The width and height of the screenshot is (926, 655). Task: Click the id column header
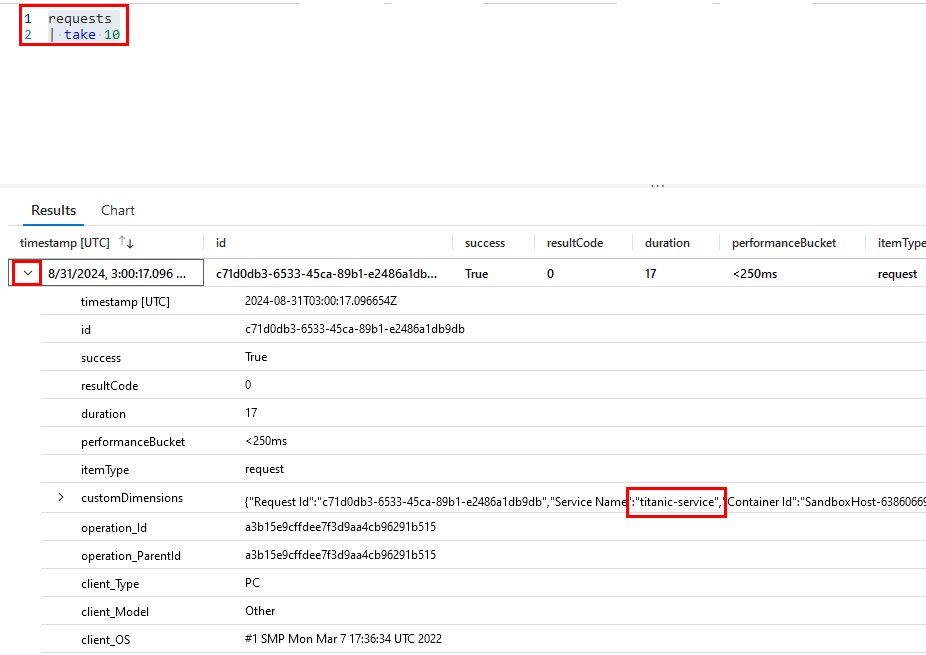221,243
